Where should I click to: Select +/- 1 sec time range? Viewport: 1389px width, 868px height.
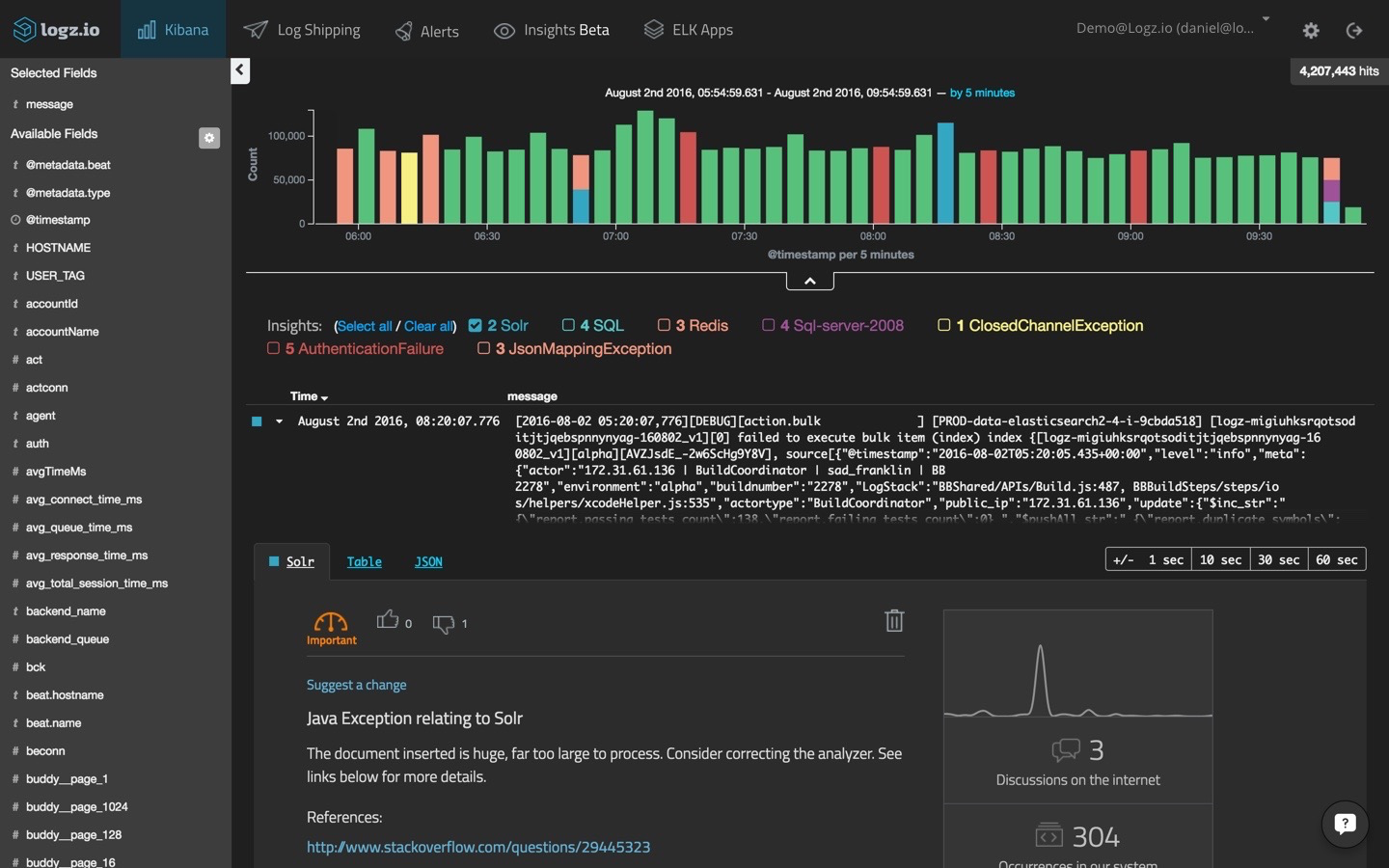pos(1149,559)
